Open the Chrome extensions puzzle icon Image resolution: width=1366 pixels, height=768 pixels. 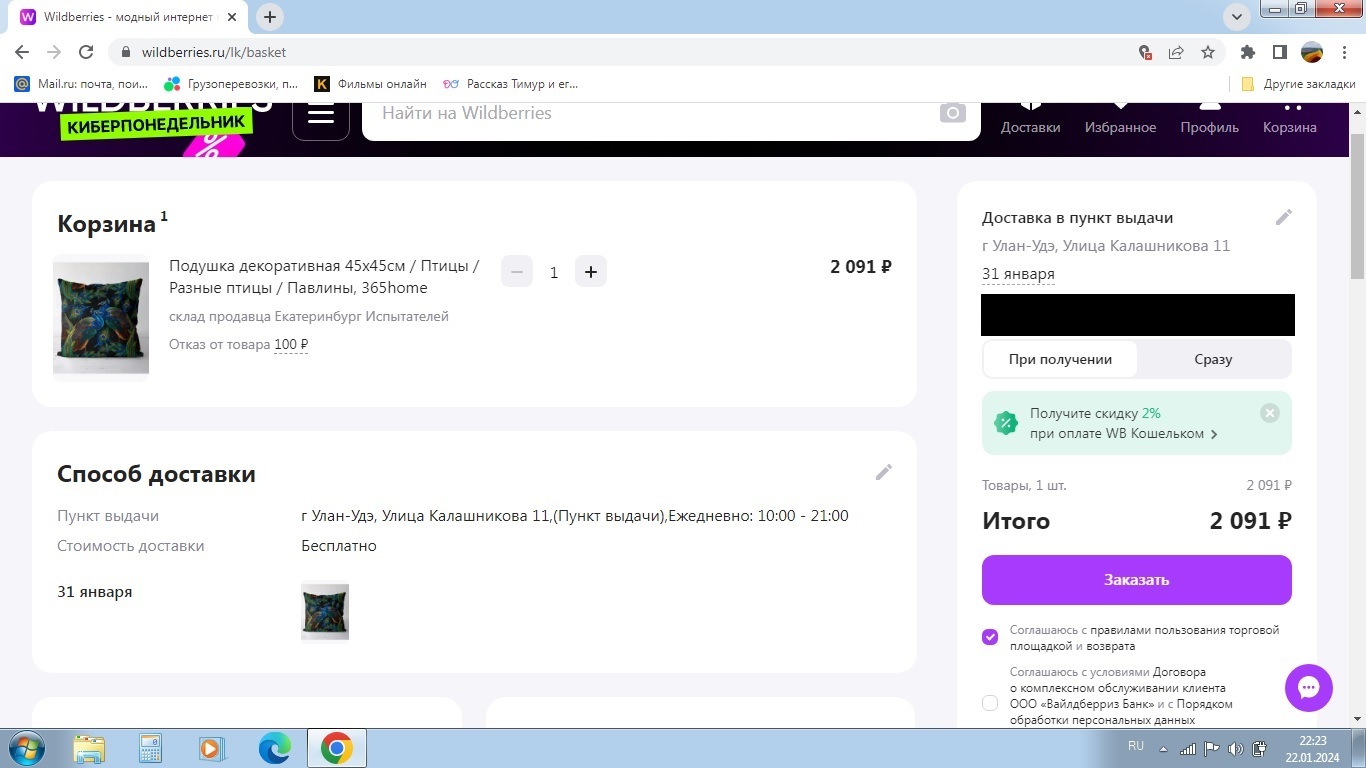coord(1248,52)
